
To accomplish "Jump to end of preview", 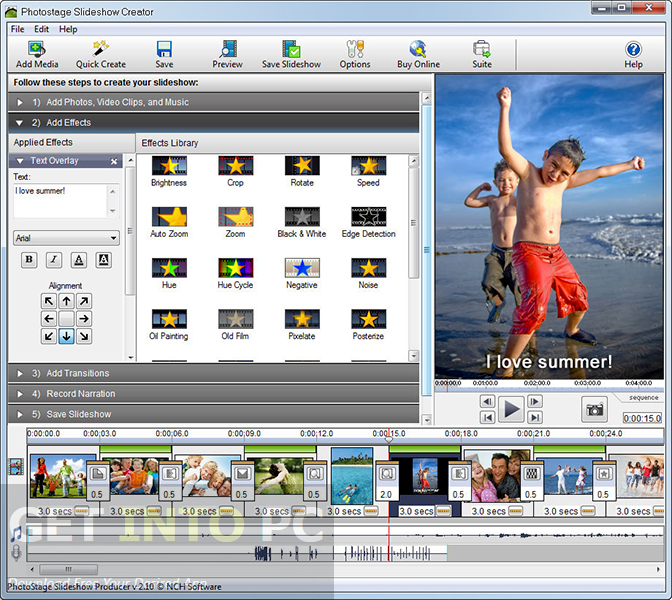I will point(535,417).
